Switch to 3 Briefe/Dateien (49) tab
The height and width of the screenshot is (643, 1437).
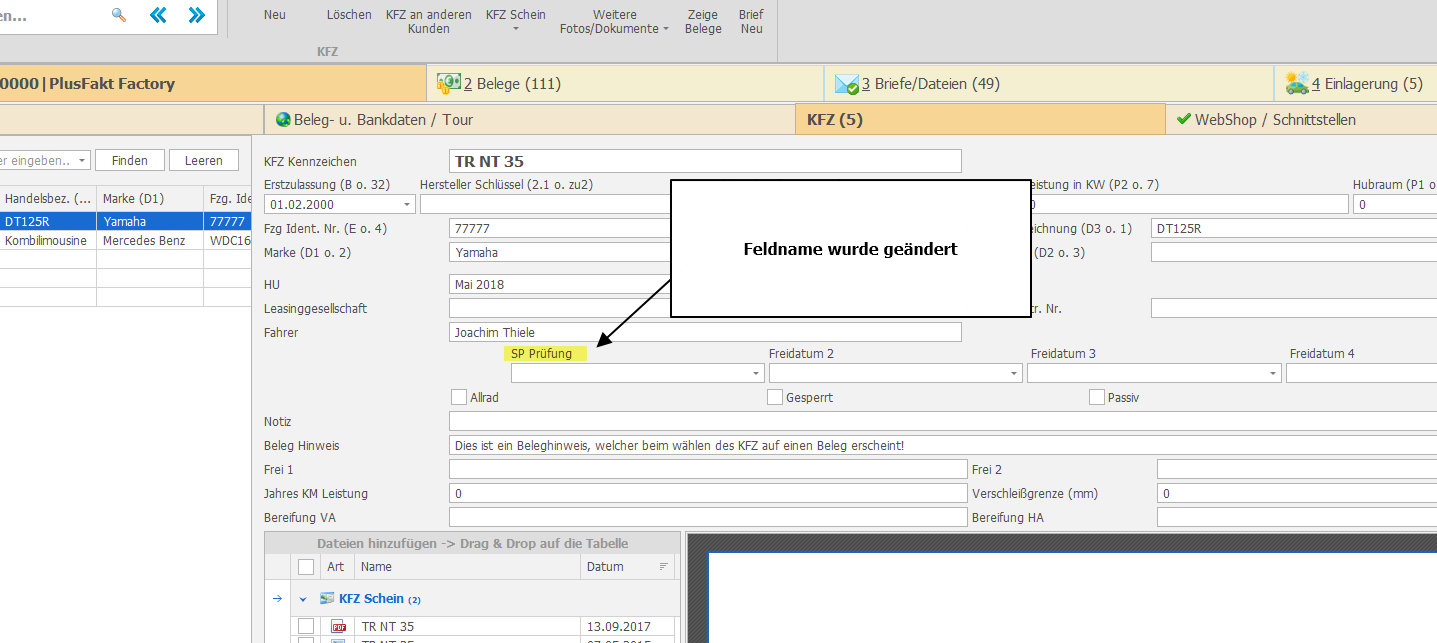click(1048, 84)
